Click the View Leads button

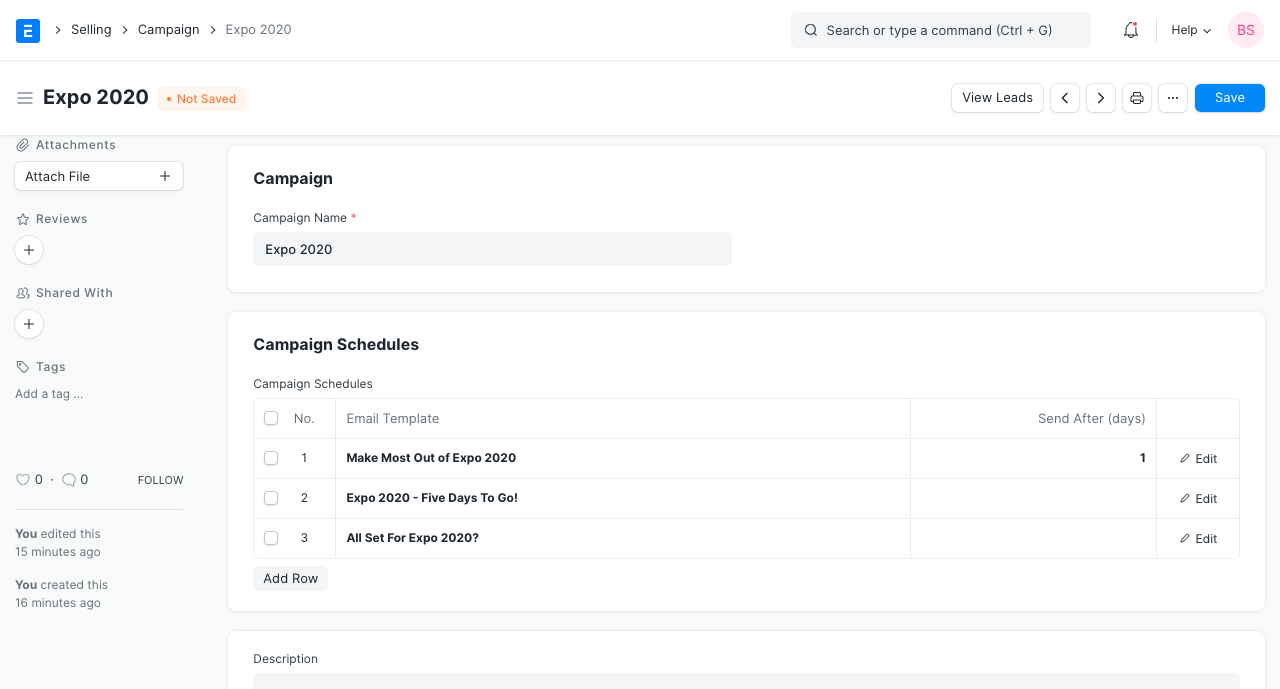tap(997, 97)
